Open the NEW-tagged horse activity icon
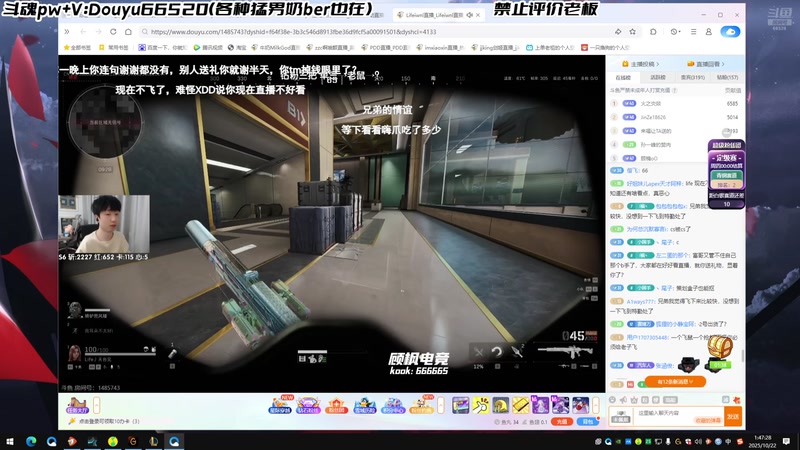The image size is (800, 450). [x=421, y=405]
